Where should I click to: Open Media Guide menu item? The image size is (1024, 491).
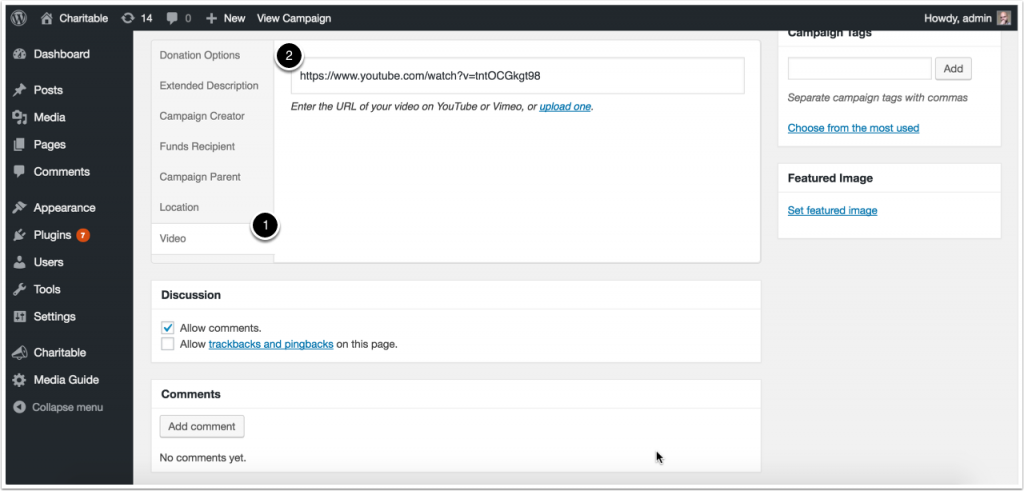(x=67, y=379)
